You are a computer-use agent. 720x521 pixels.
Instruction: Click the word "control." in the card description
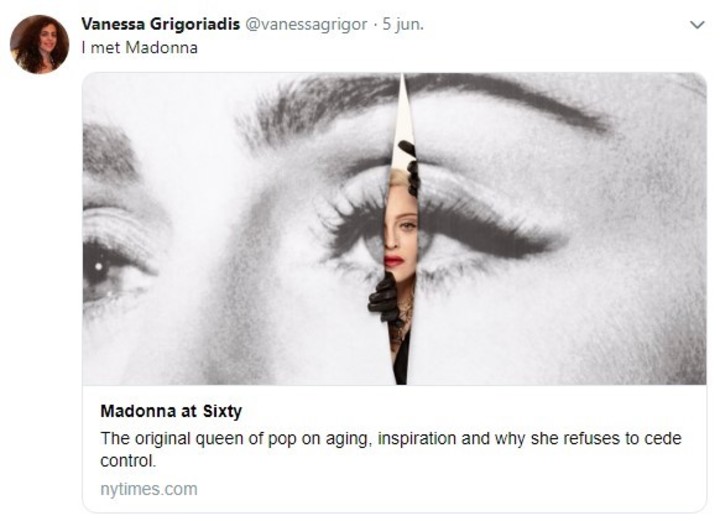click(x=128, y=460)
